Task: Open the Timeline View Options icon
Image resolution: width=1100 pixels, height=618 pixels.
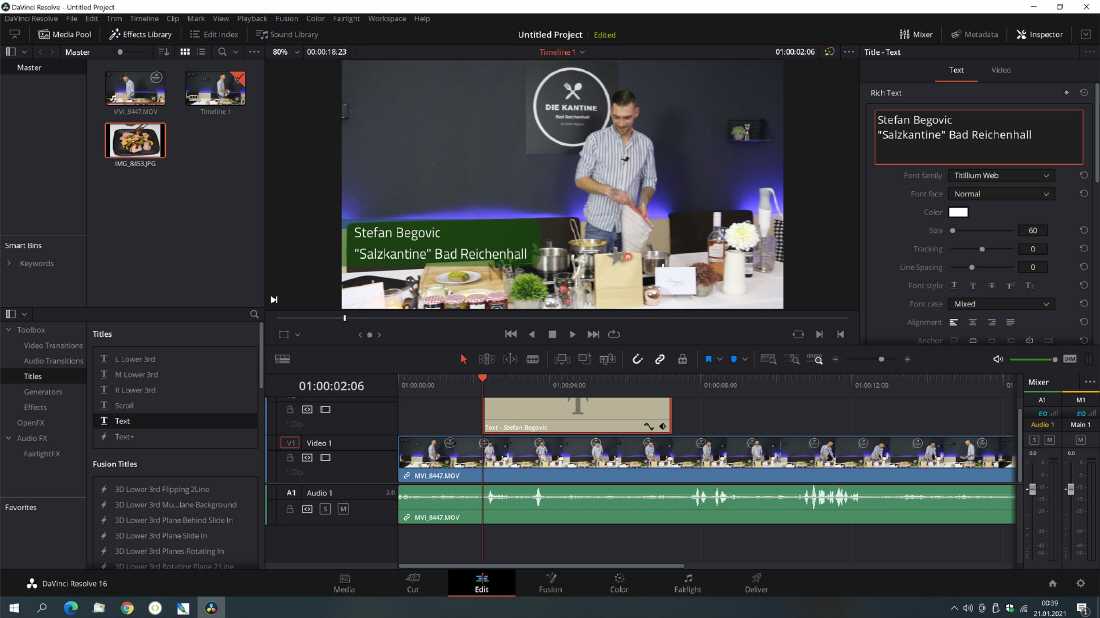Action: coord(283,359)
